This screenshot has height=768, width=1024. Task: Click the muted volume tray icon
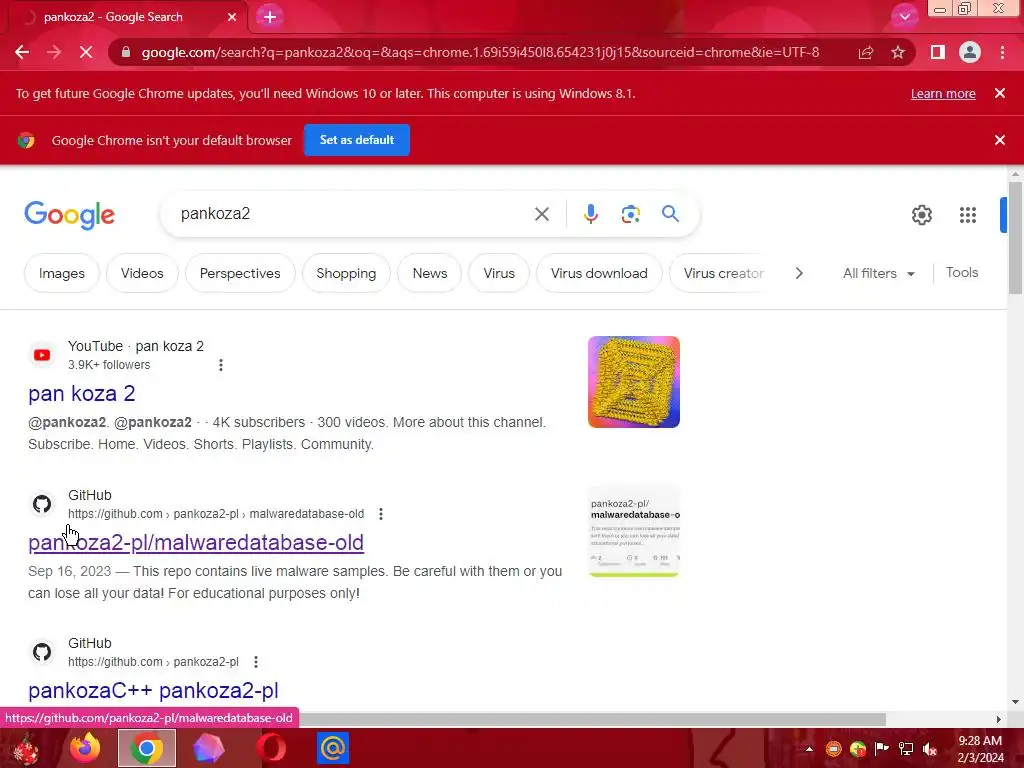pos(929,749)
